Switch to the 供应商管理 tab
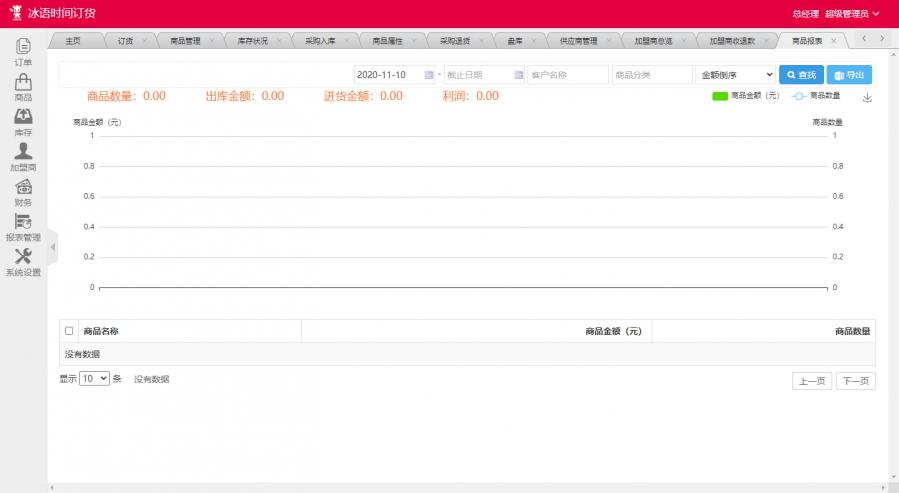The height and width of the screenshot is (493, 899). click(578, 41)
